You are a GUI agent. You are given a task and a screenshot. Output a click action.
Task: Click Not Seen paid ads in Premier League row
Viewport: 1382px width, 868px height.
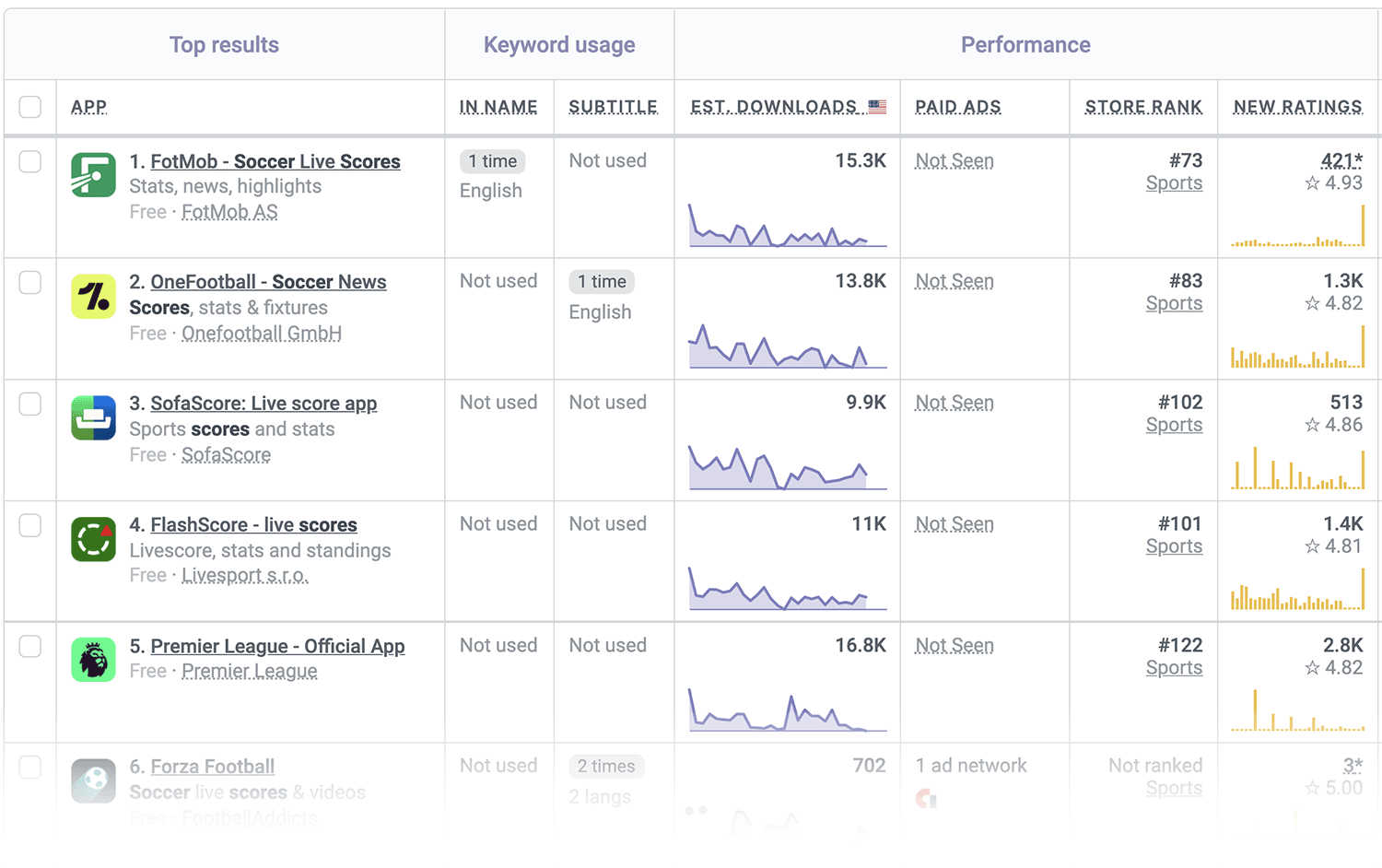point(955,646)
